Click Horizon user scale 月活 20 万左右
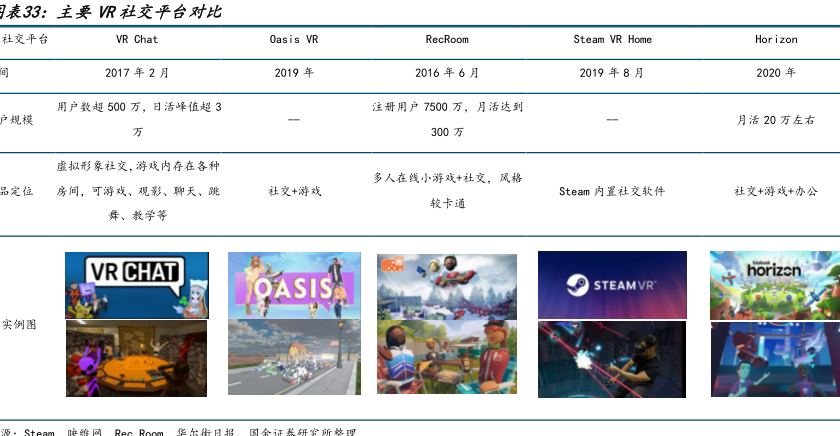 [776, 120]
